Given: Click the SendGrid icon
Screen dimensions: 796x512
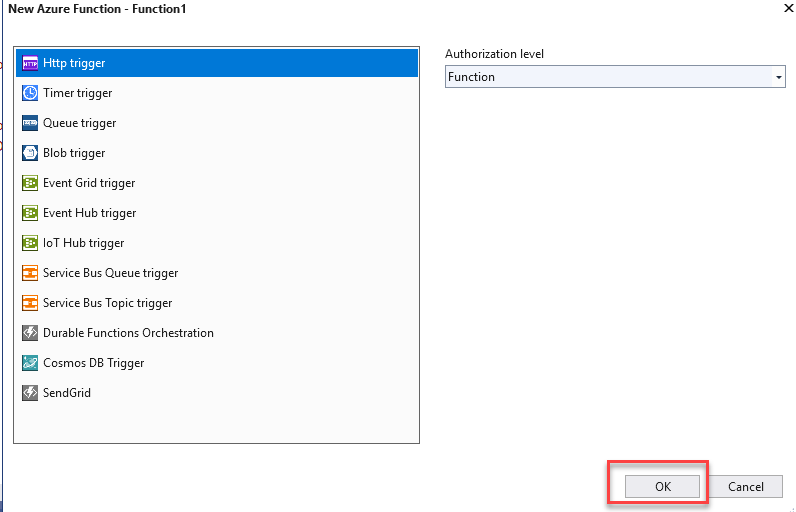Looking at the screenshot, I should click(x=30, y=393).
